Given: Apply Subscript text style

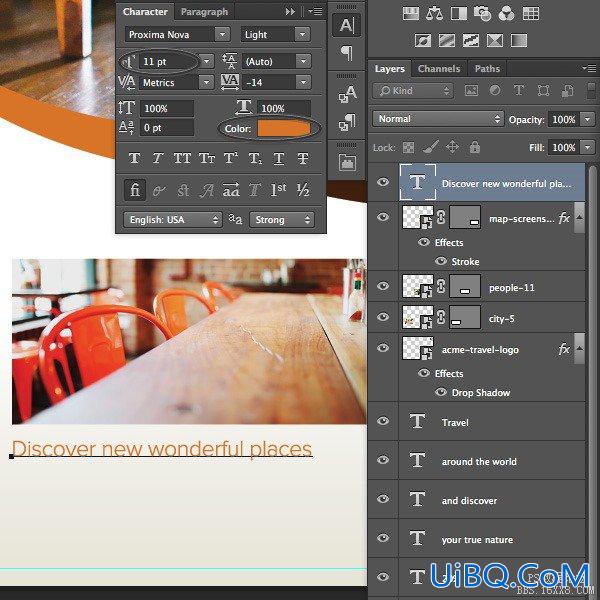Looking at the screenshot, I should 254,158.
